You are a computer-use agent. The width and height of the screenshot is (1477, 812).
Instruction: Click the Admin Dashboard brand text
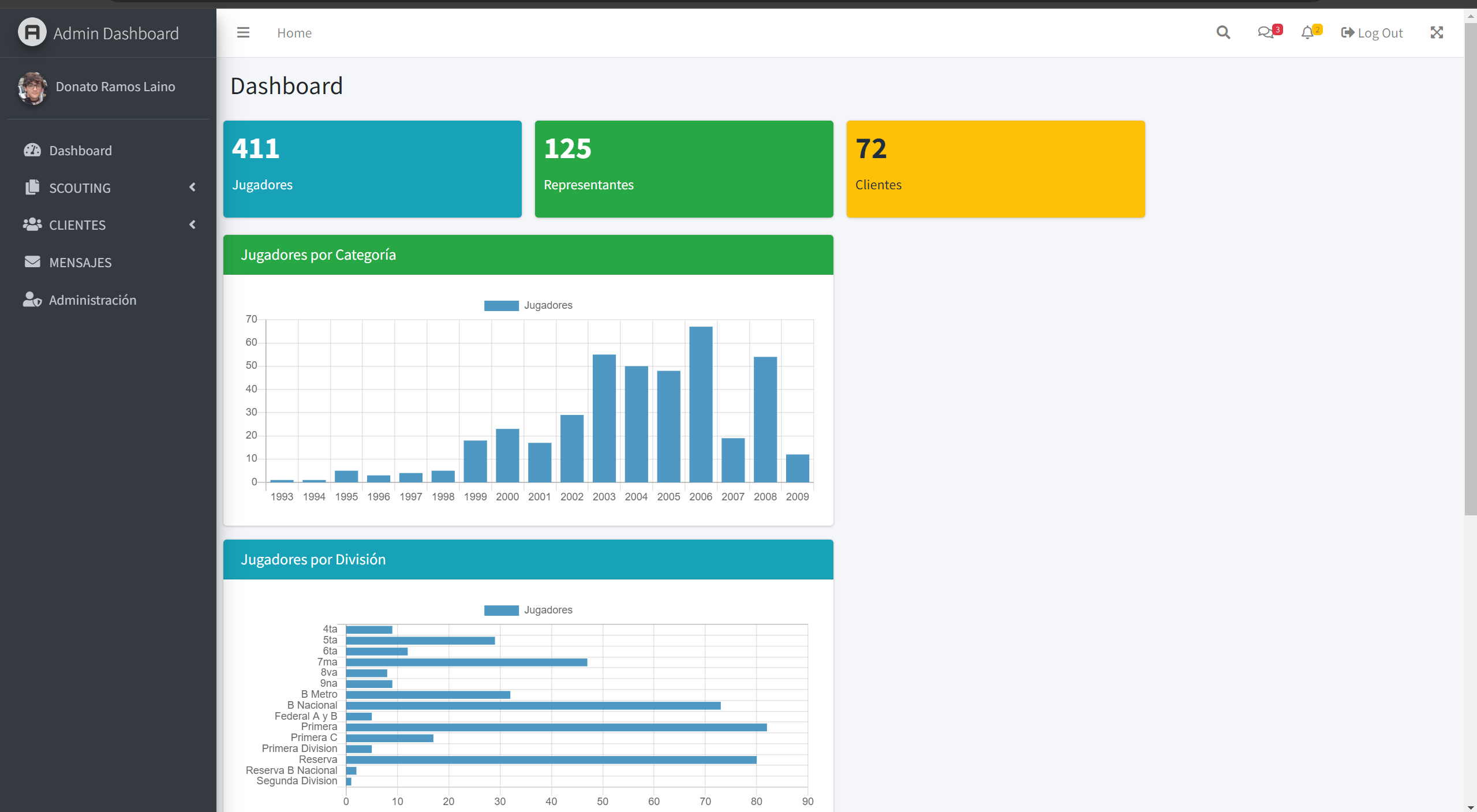point(116,33)
